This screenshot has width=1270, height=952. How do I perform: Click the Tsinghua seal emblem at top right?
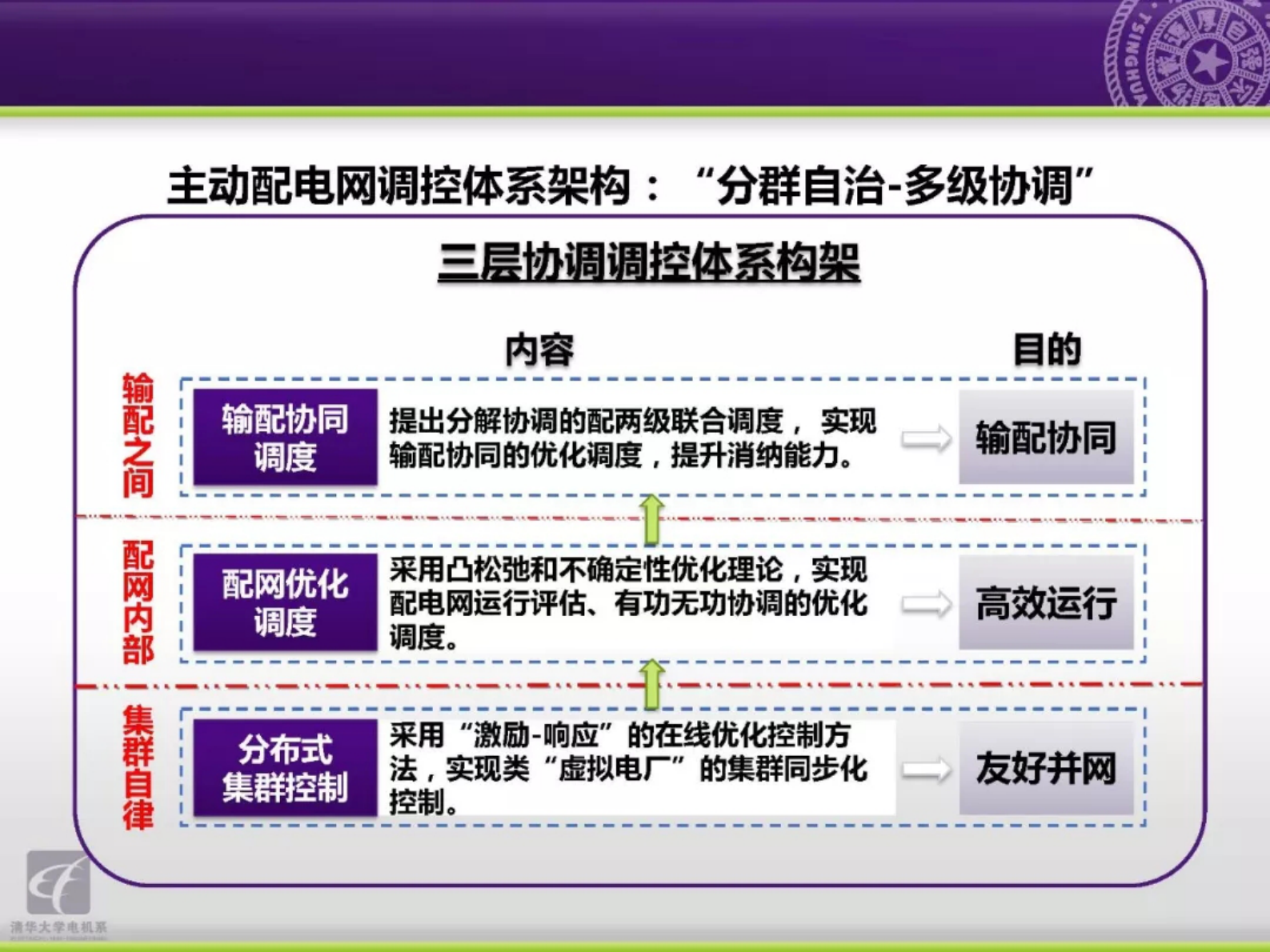(1188, 53)
